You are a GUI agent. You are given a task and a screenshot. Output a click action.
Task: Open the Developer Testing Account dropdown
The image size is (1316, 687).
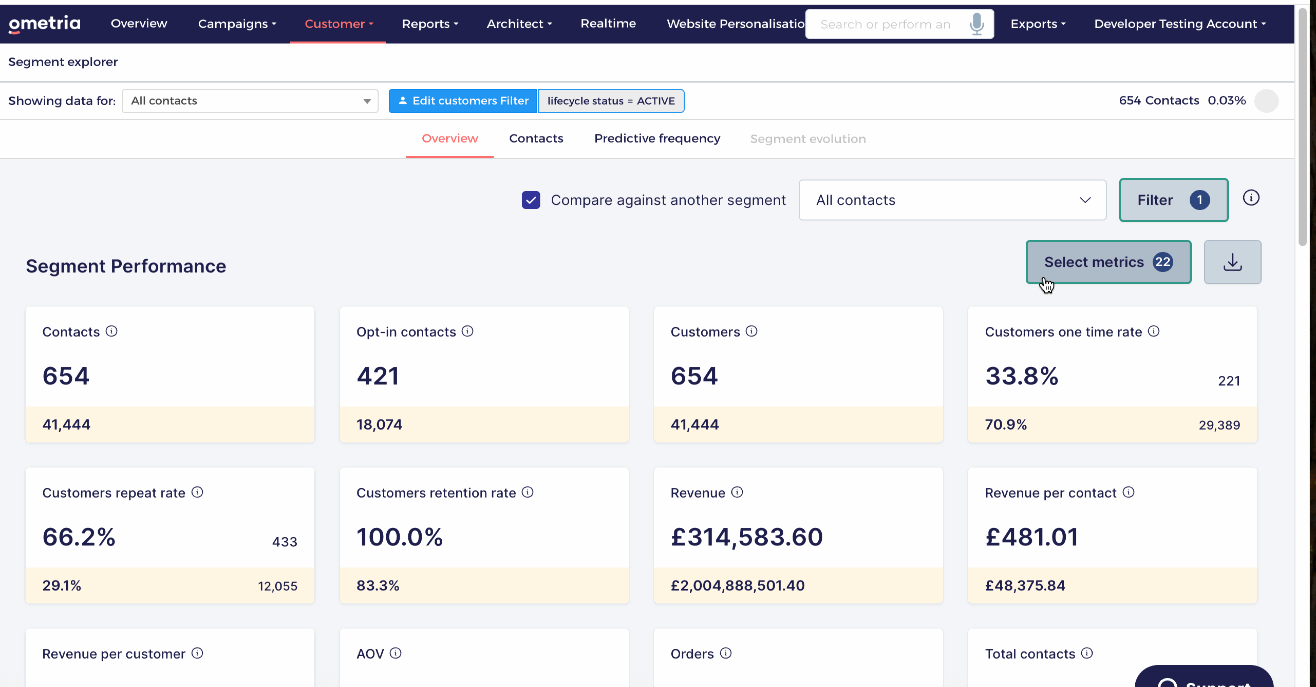click(1179, 24)
